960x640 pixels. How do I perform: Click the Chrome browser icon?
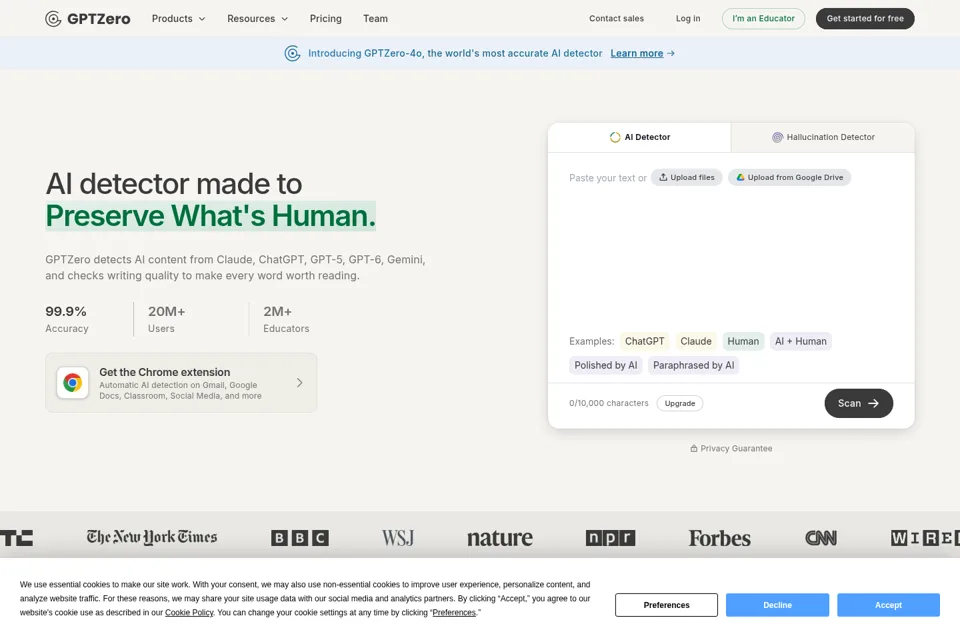[x=73, y=383]
